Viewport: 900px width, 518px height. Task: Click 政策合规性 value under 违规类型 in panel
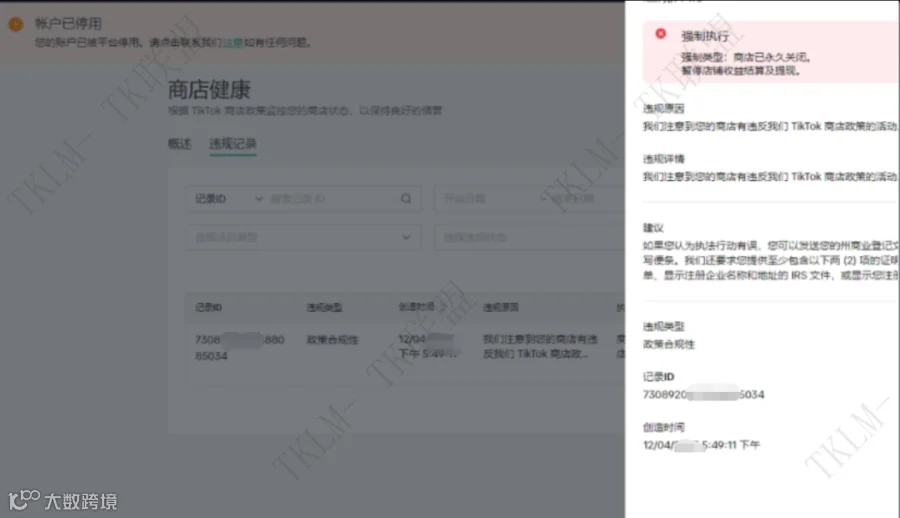(668, 344)
